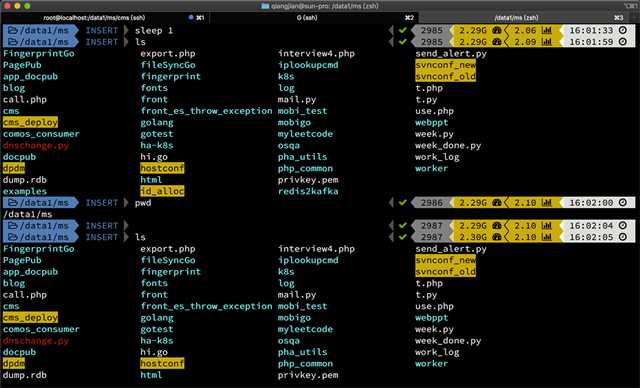Click the green checkmark in the 16:01:59 row

point(403,42)
